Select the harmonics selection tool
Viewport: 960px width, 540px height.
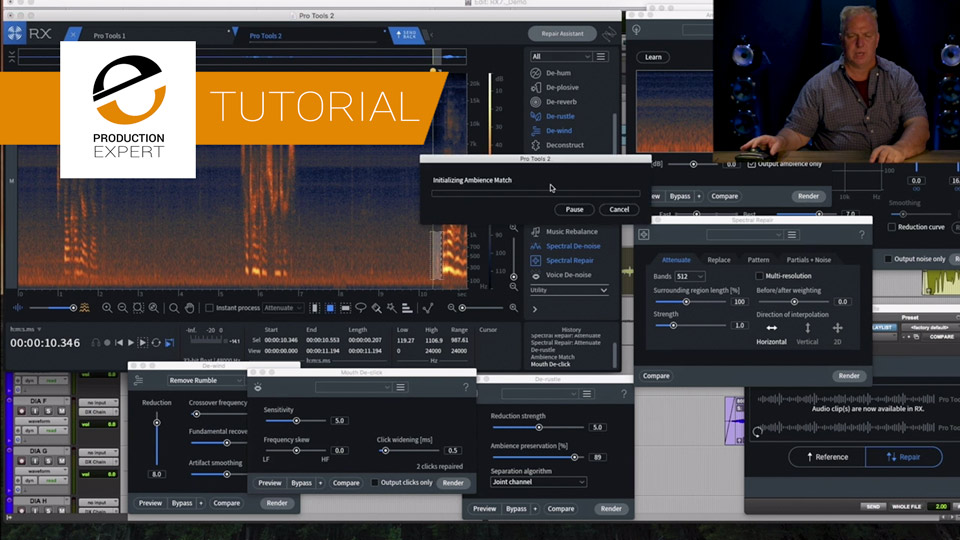click(407, 308)
